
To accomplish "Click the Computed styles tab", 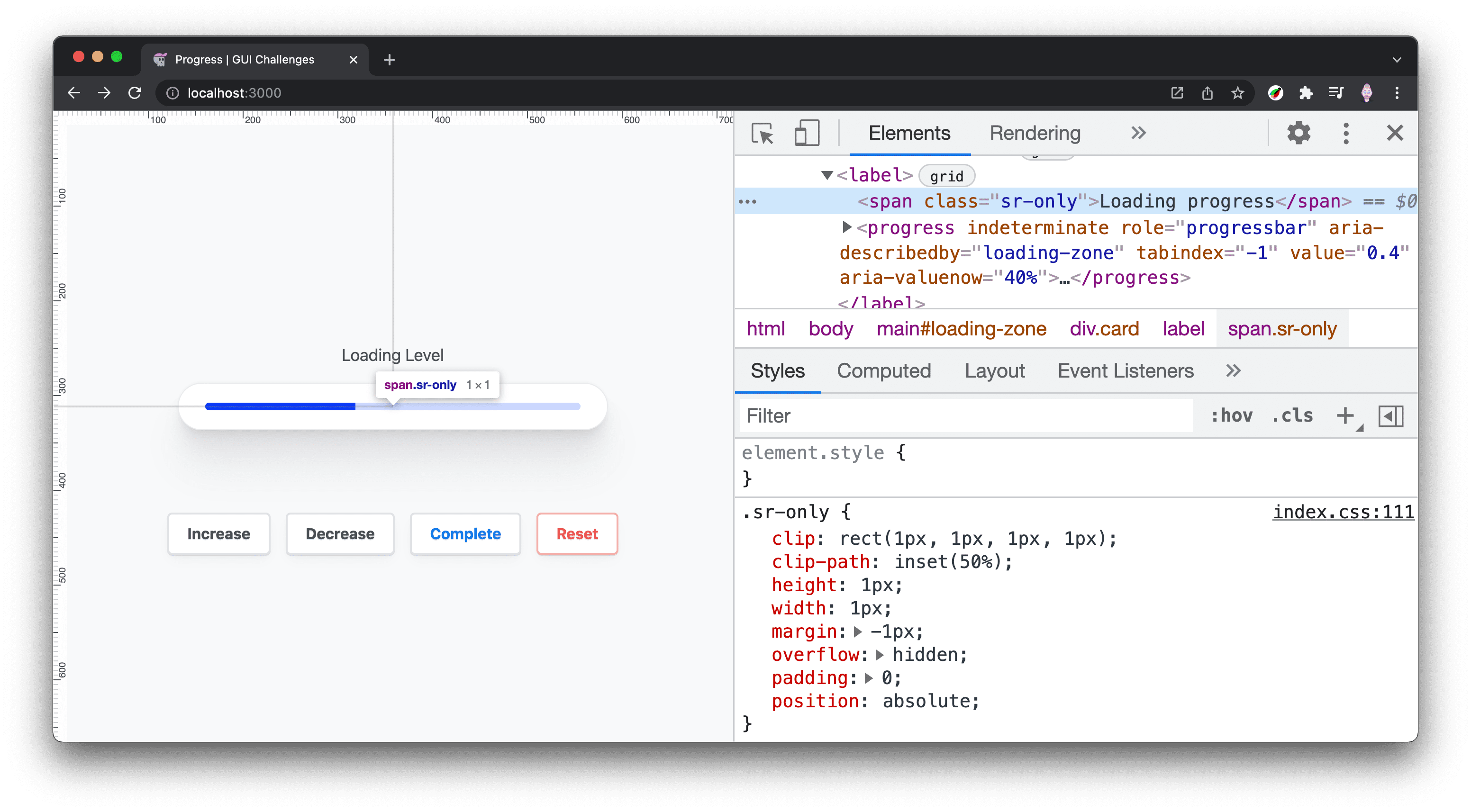I will (884, 371).
